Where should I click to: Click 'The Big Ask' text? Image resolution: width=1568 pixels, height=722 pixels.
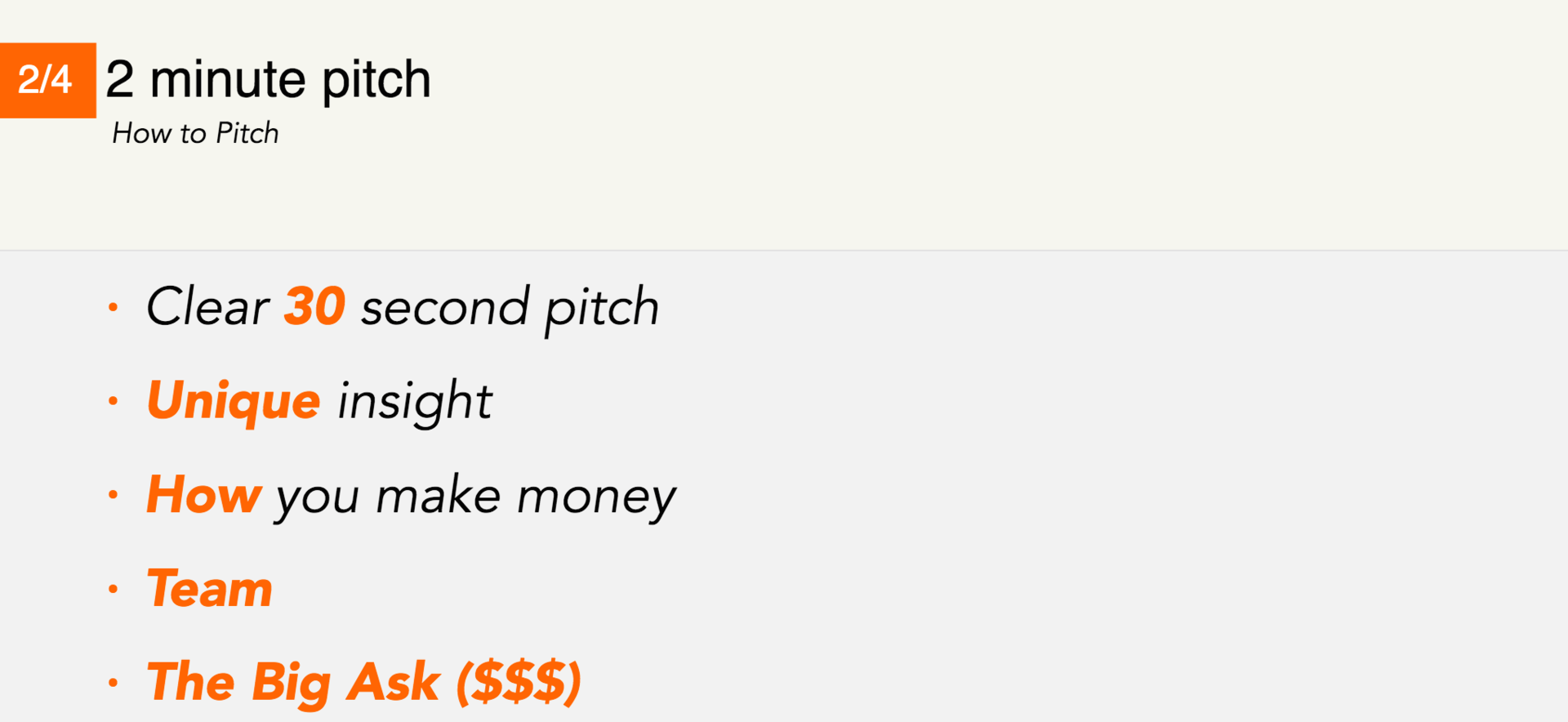pyautogui.click(x=293, y=682)
